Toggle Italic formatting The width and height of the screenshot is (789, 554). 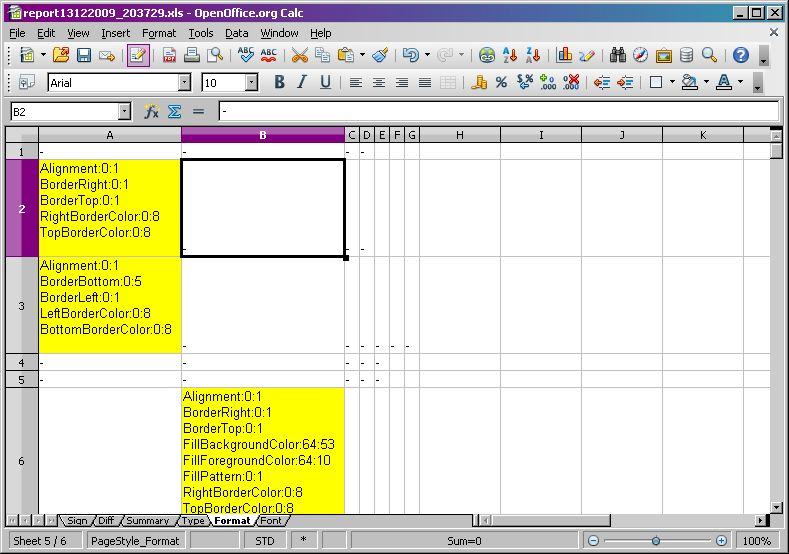click(302, 83)
